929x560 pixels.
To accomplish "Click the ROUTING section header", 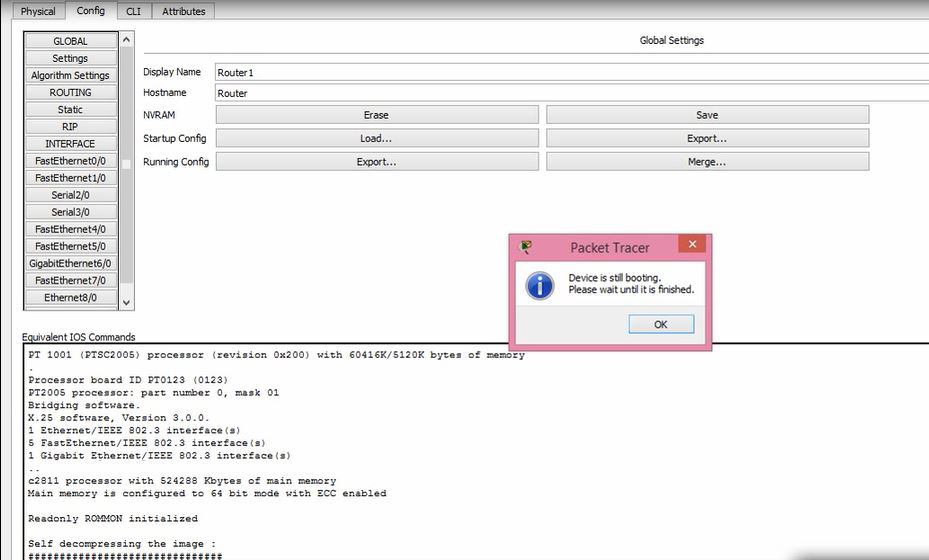I will coord(71,92).
